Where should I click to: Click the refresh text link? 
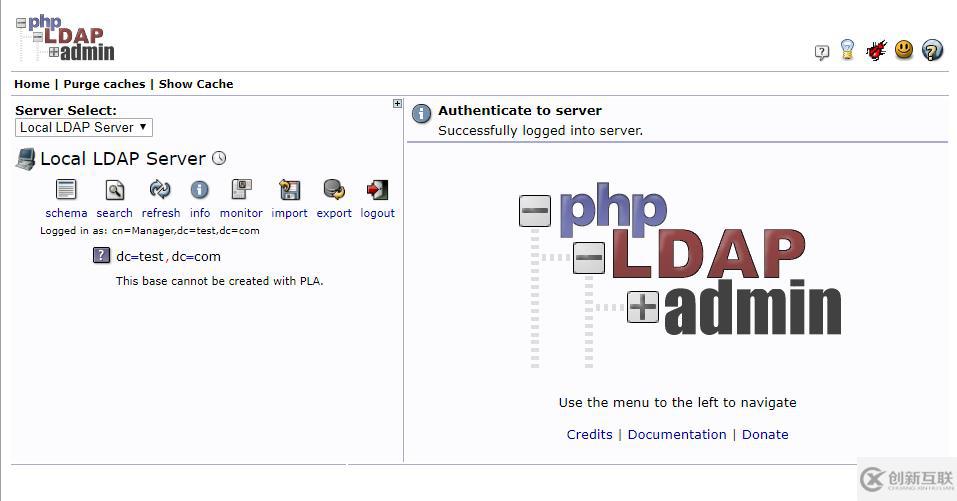161,213
